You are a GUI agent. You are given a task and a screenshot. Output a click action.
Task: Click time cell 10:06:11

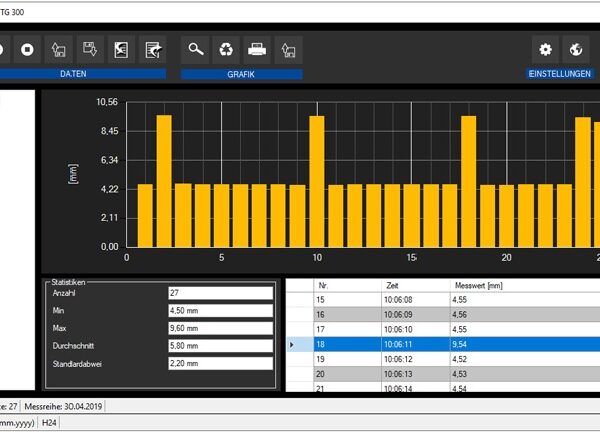coord(416,344)
